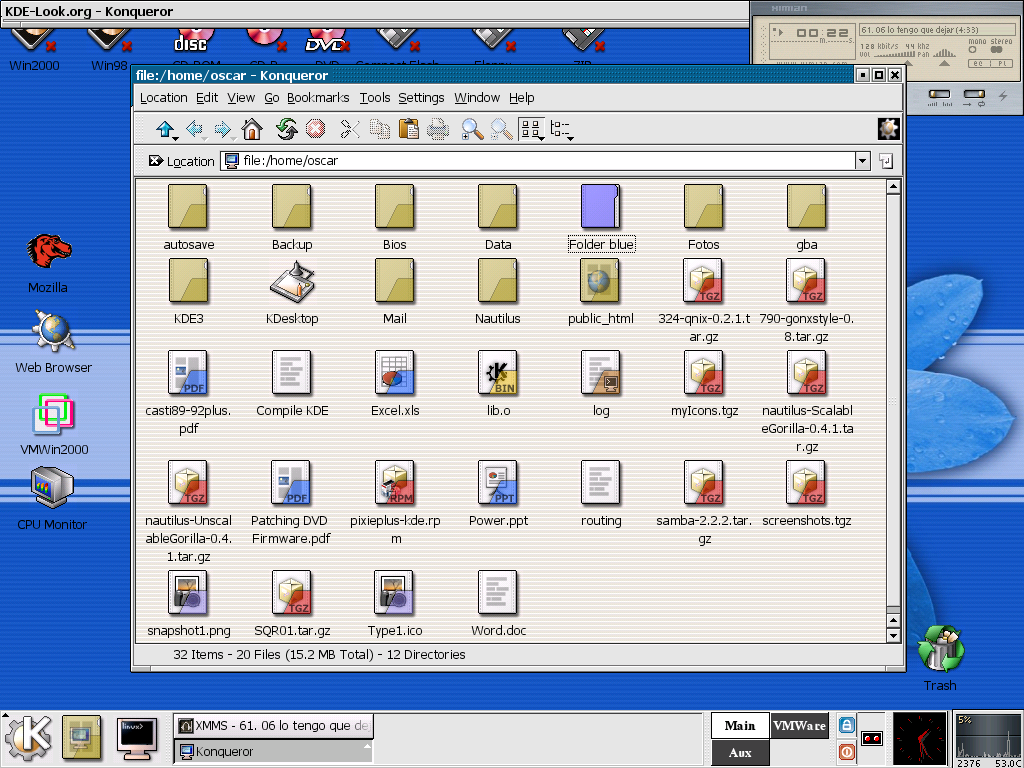Image resolution: width=1024 pixels, height=768 pixels.
Task: Open the Location bar history dropdown
Action: pos(863,161)
